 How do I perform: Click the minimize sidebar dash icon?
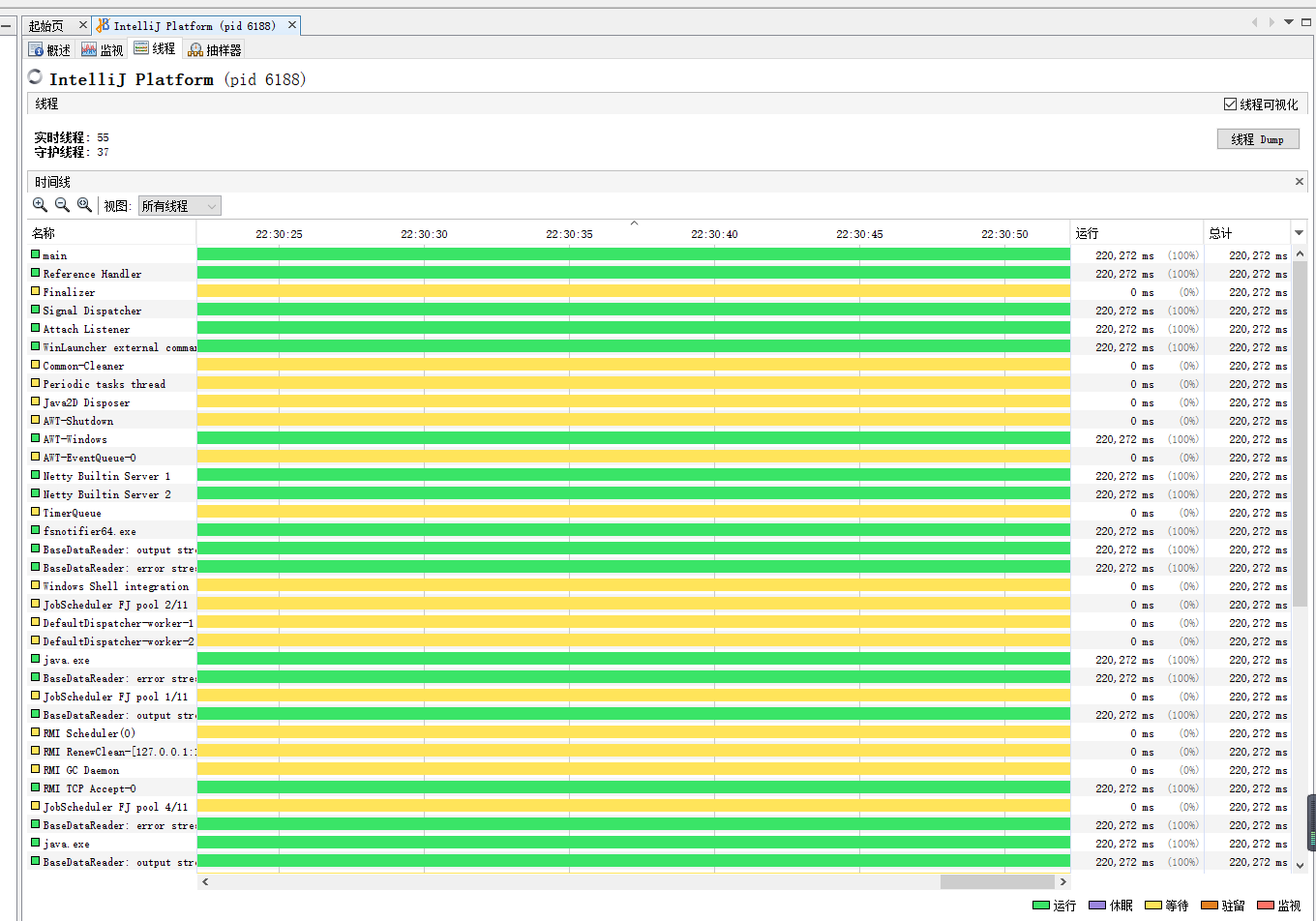click(6, 25)
